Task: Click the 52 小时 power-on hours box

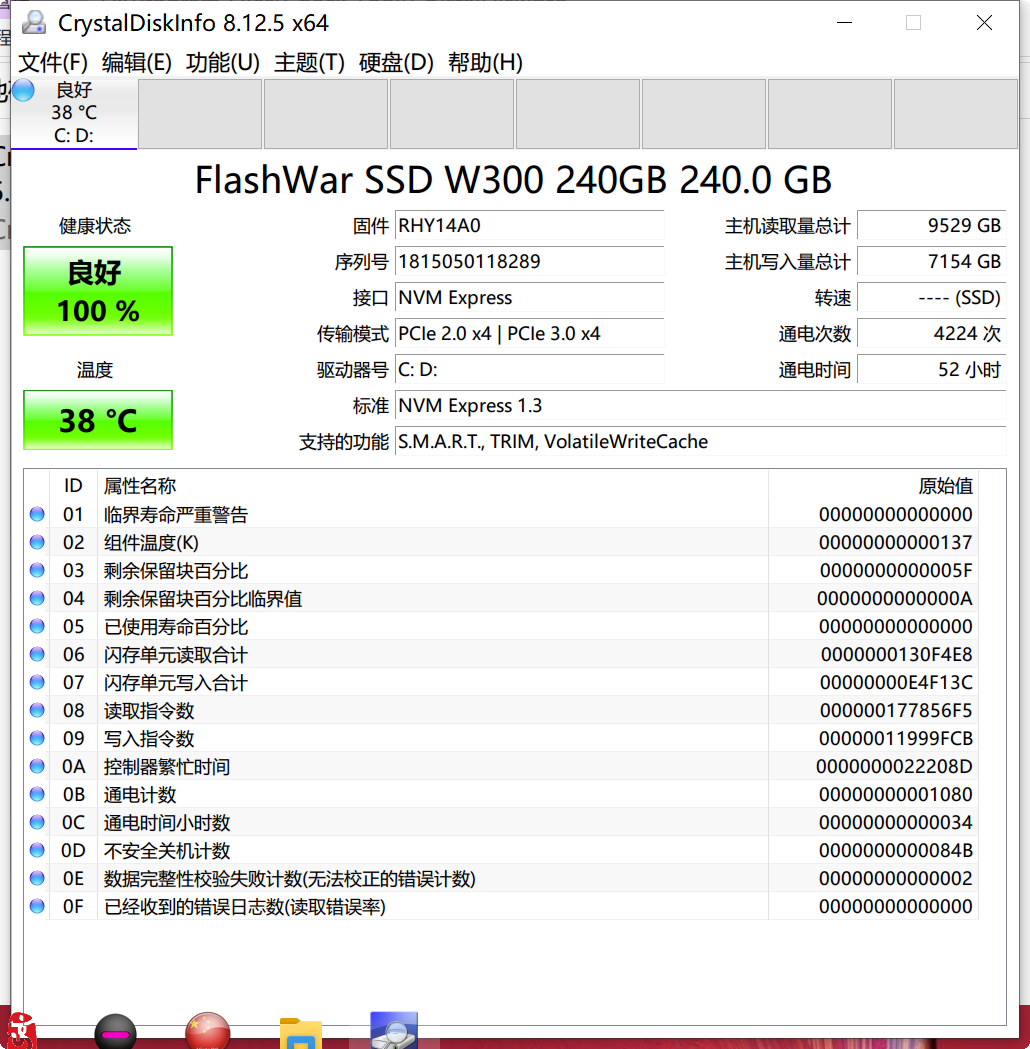Action: click(x=932, y=369)
